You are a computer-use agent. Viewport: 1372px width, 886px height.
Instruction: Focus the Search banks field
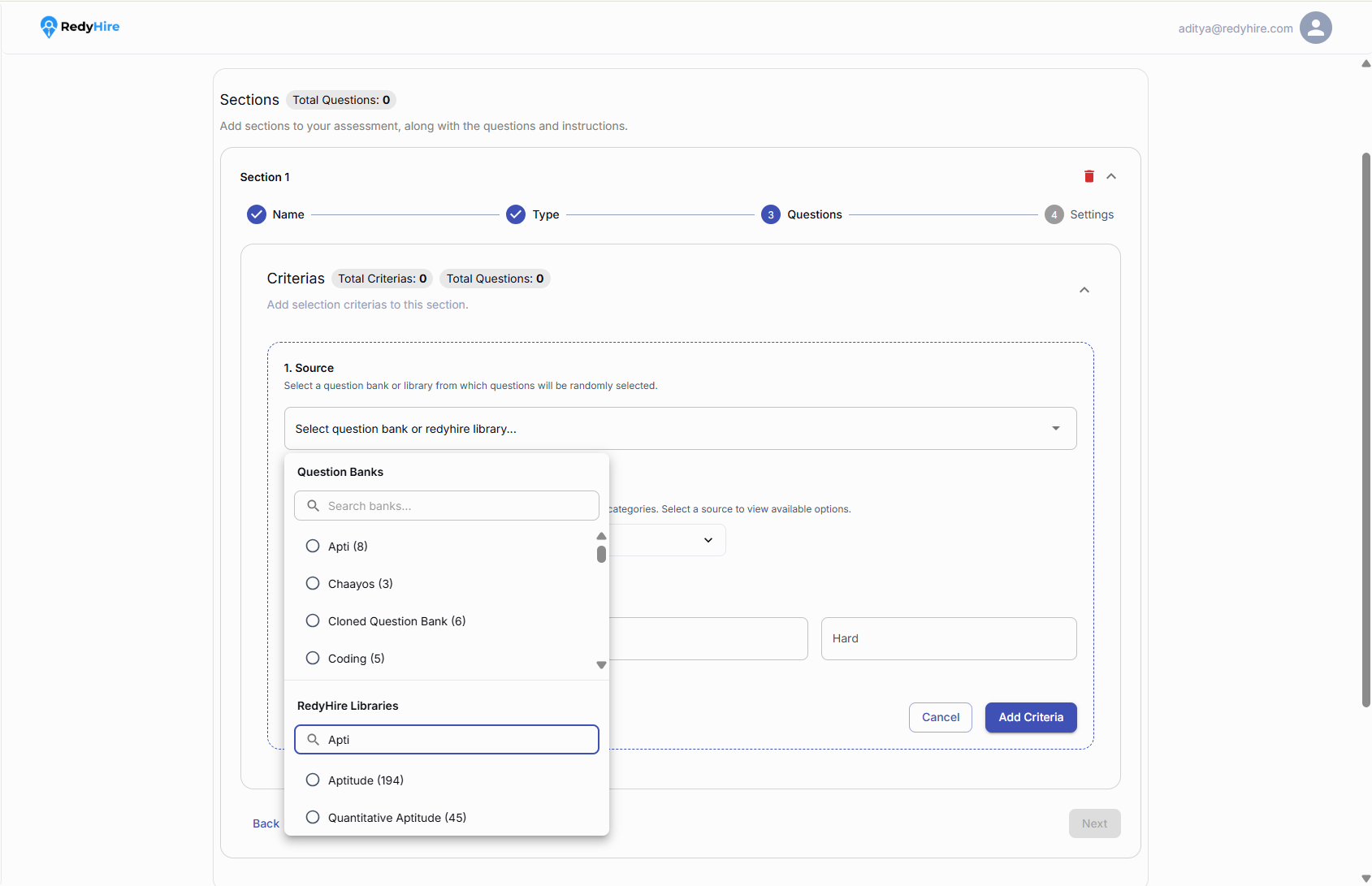tap(447, 505)
